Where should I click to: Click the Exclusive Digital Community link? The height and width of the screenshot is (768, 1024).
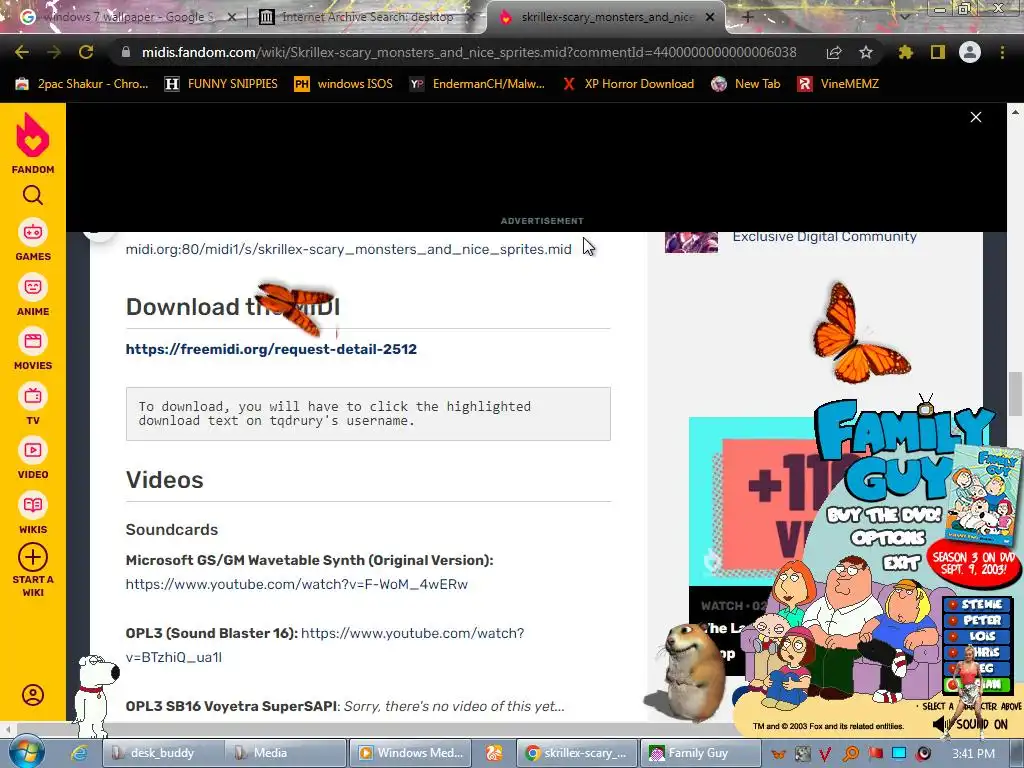click(x=824, y=236)
